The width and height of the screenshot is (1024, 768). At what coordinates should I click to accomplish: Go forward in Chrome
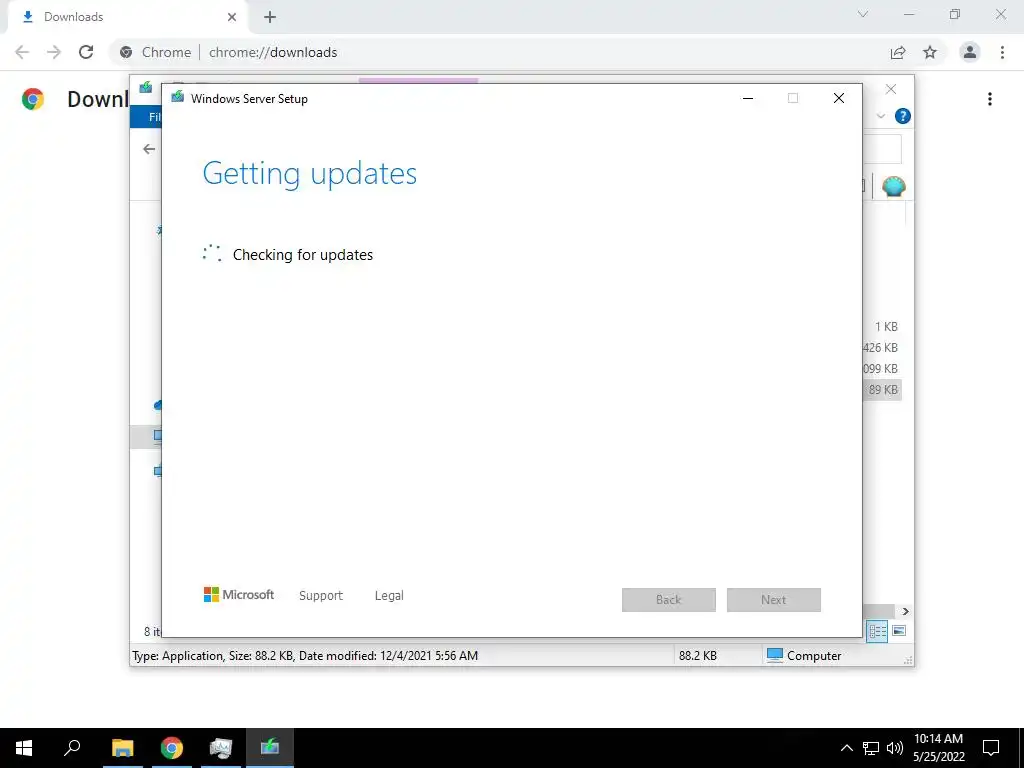coord(54,52)
